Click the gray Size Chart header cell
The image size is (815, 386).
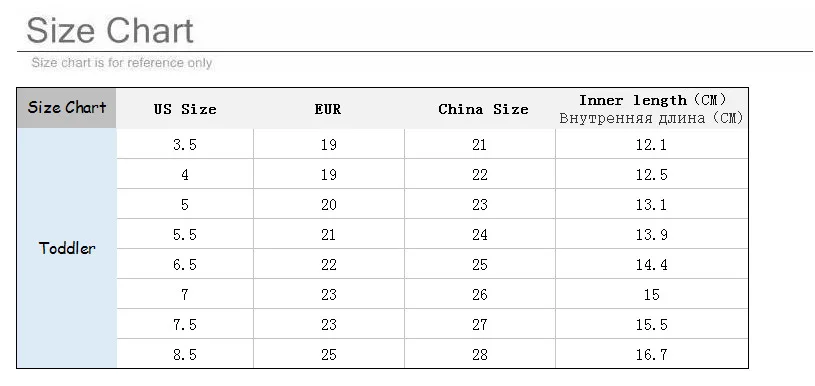pos(67,108)
